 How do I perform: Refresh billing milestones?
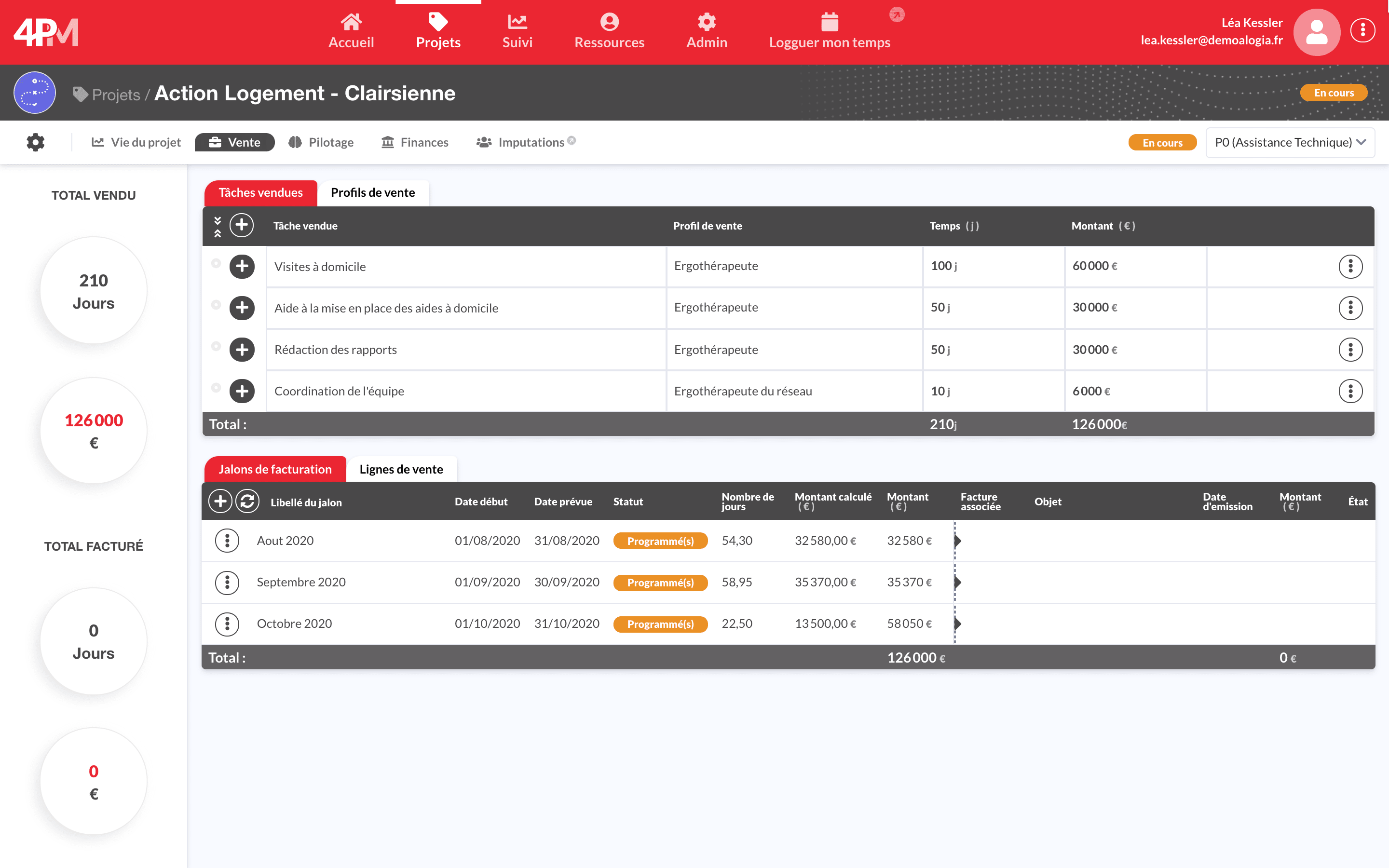pos(247,501)
